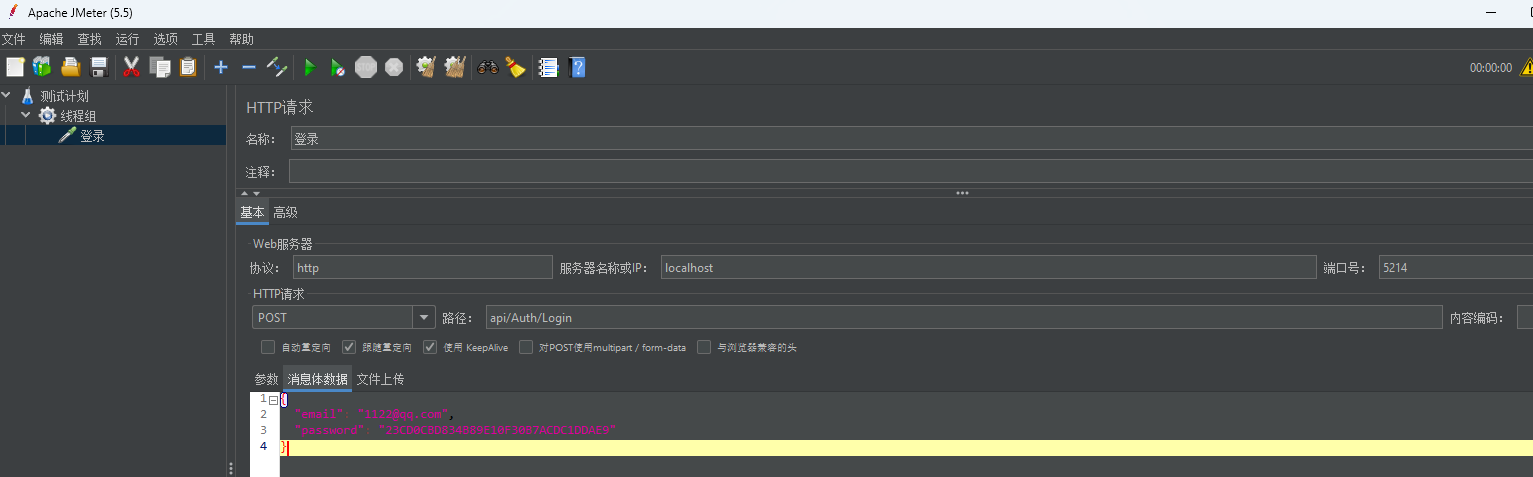1533x477 pixels.
Task: Click the 协议 field containing http
Action: point(422,267)
